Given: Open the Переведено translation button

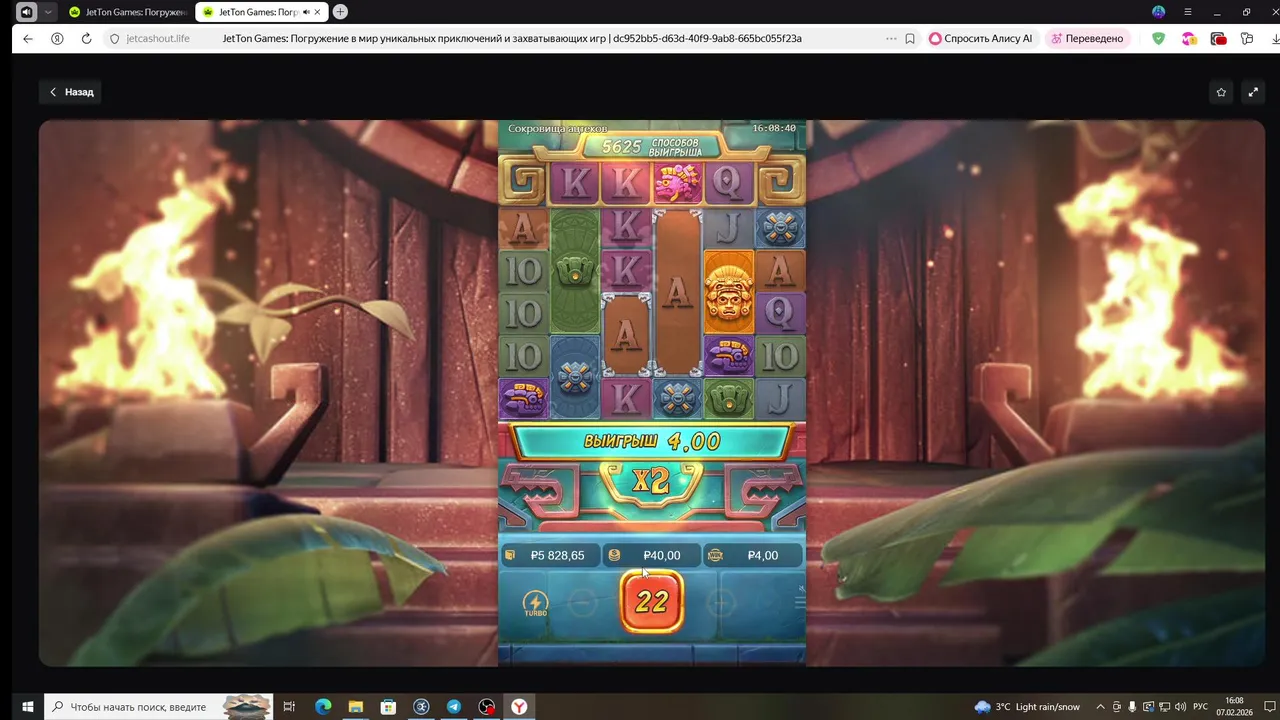Looking at the screenshot, I should click(1087, 39).
